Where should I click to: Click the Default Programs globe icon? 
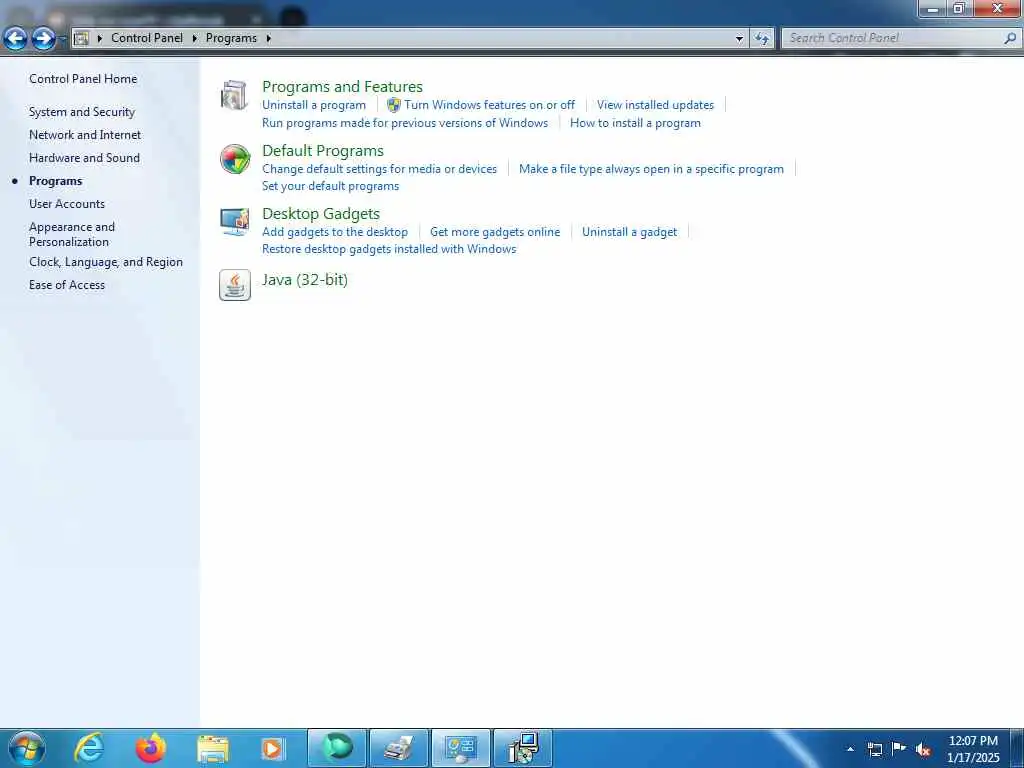(x=234, y=159)
